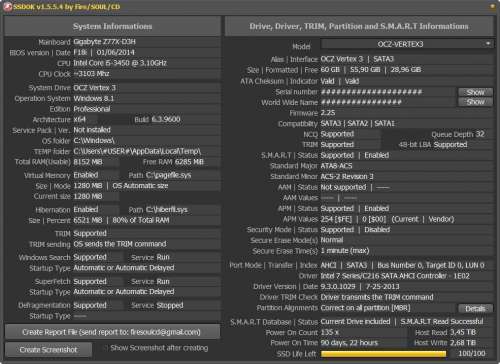Select Total RAM value 8152 MB
Viewport: 500px width, 364px height.
[88, 162]
